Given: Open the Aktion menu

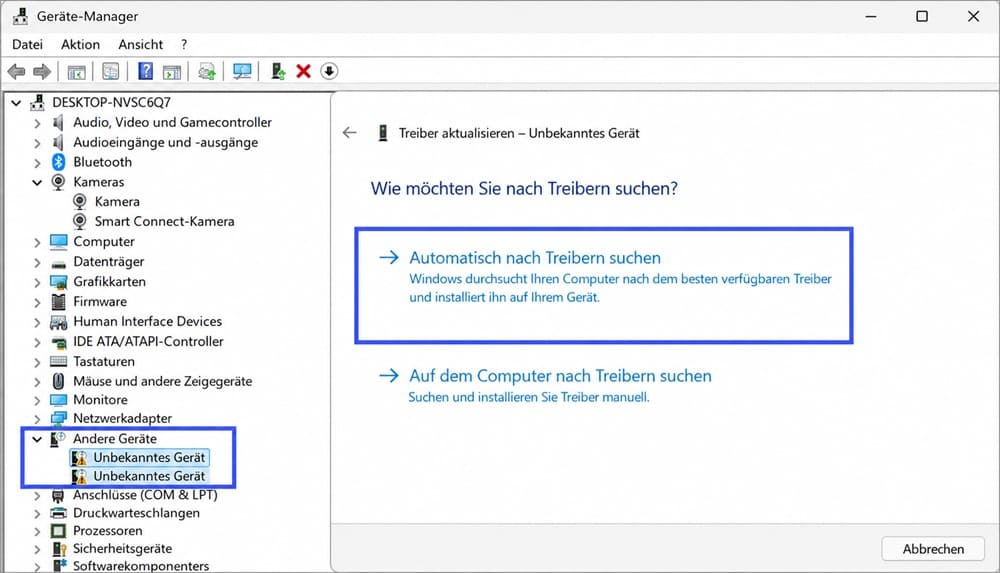Looking at the screenshot, I should (x=80, y=45).
